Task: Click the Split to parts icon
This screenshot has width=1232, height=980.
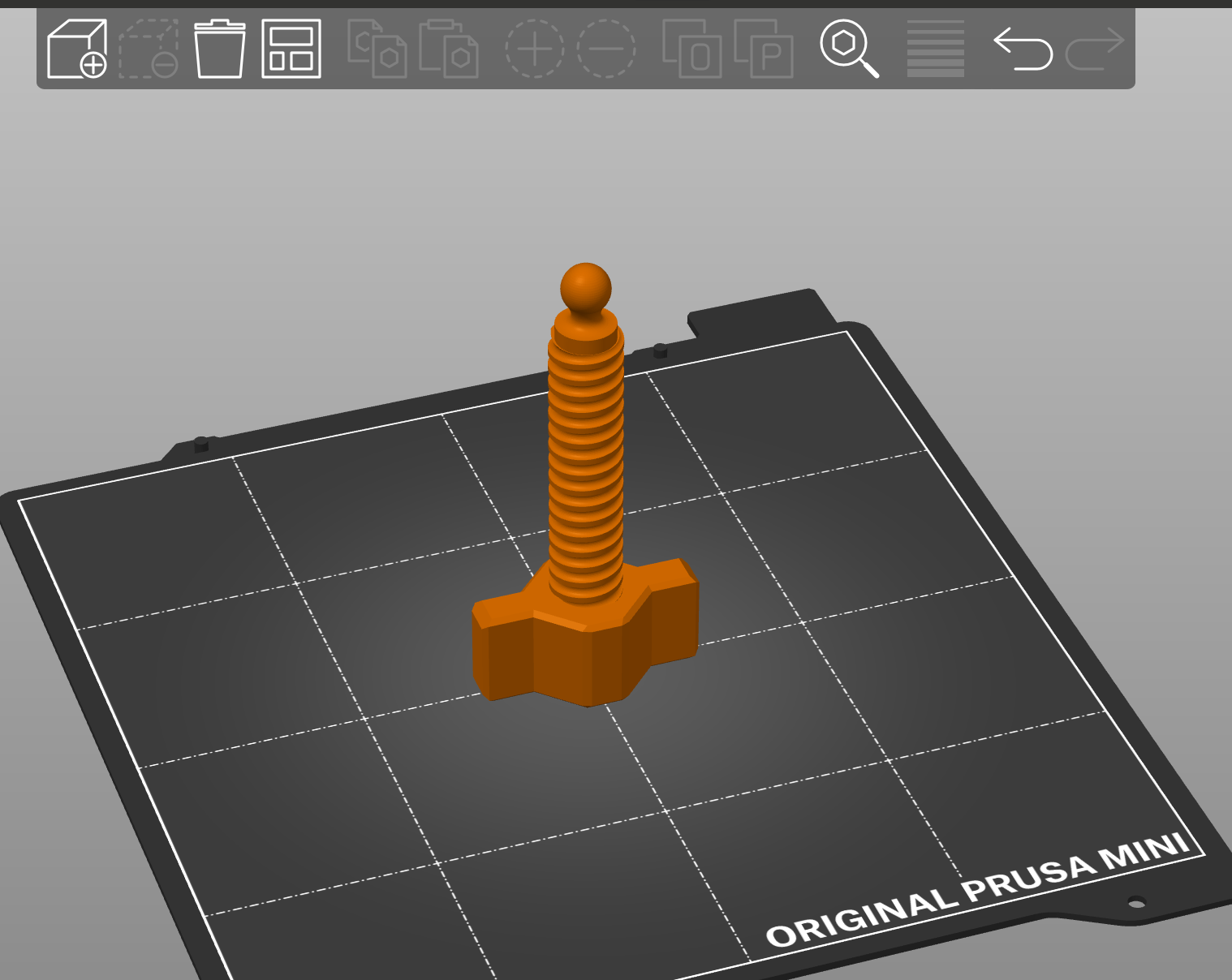Action: click(764, 49)
